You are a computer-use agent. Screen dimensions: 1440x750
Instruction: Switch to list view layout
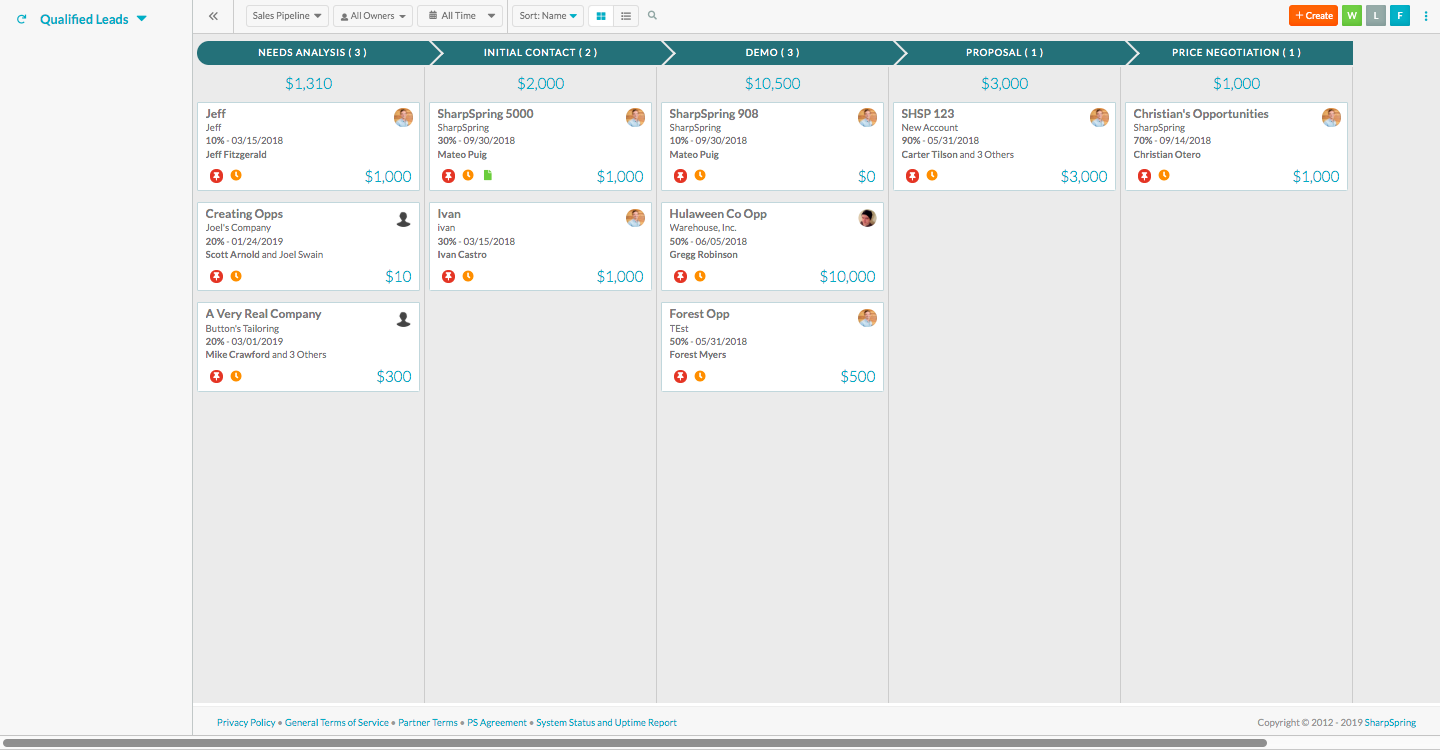tap(625, 15)
